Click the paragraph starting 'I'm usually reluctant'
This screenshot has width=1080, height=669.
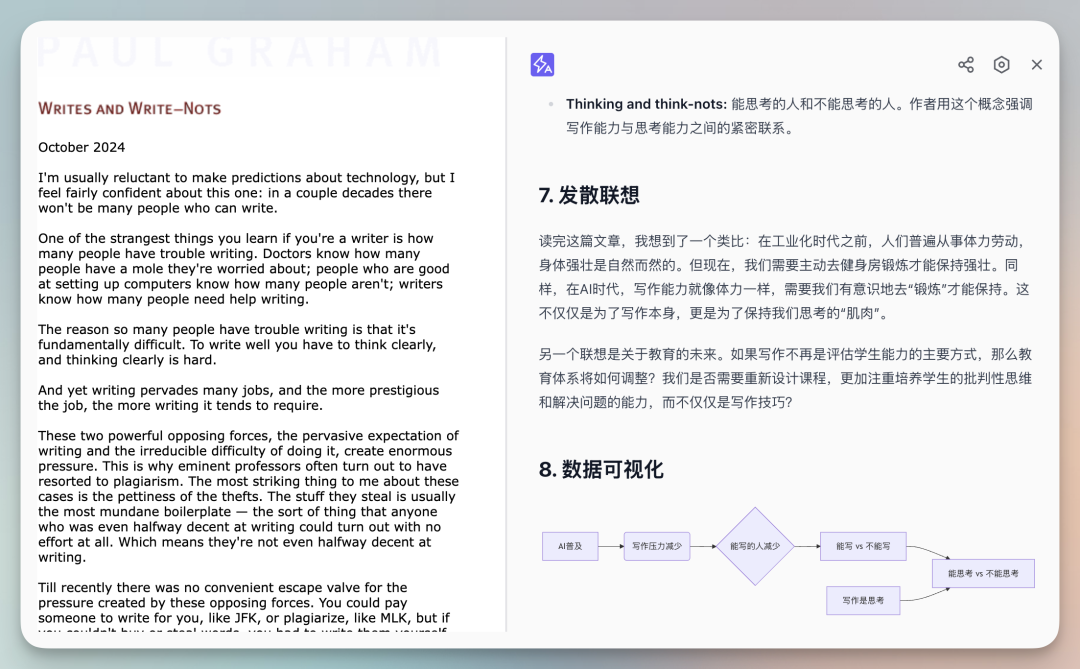tap(247, 193)
